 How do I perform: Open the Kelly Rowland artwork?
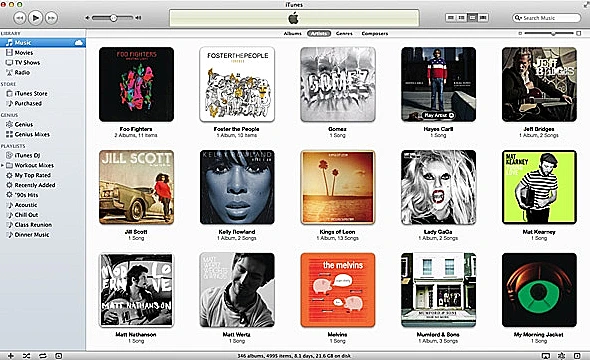click(237, 187)
